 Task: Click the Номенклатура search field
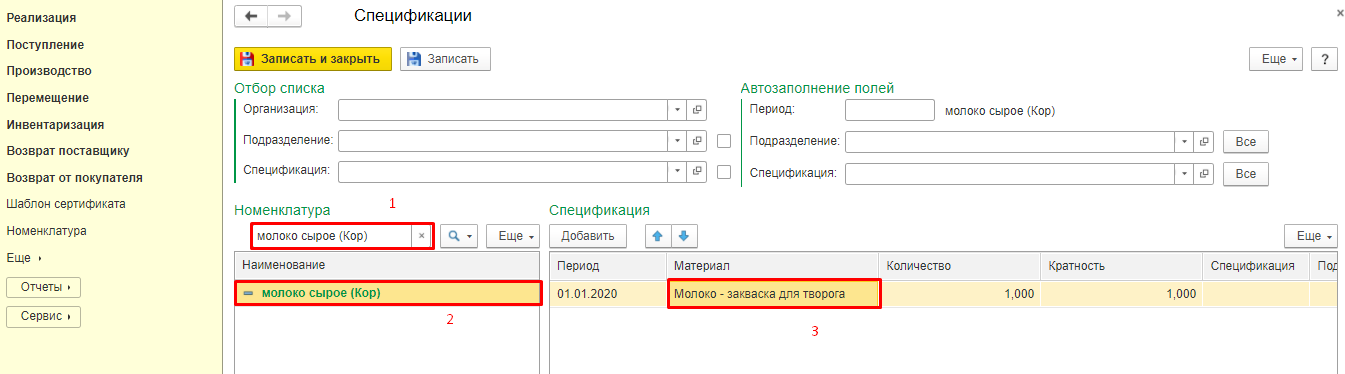pos(332,236)
